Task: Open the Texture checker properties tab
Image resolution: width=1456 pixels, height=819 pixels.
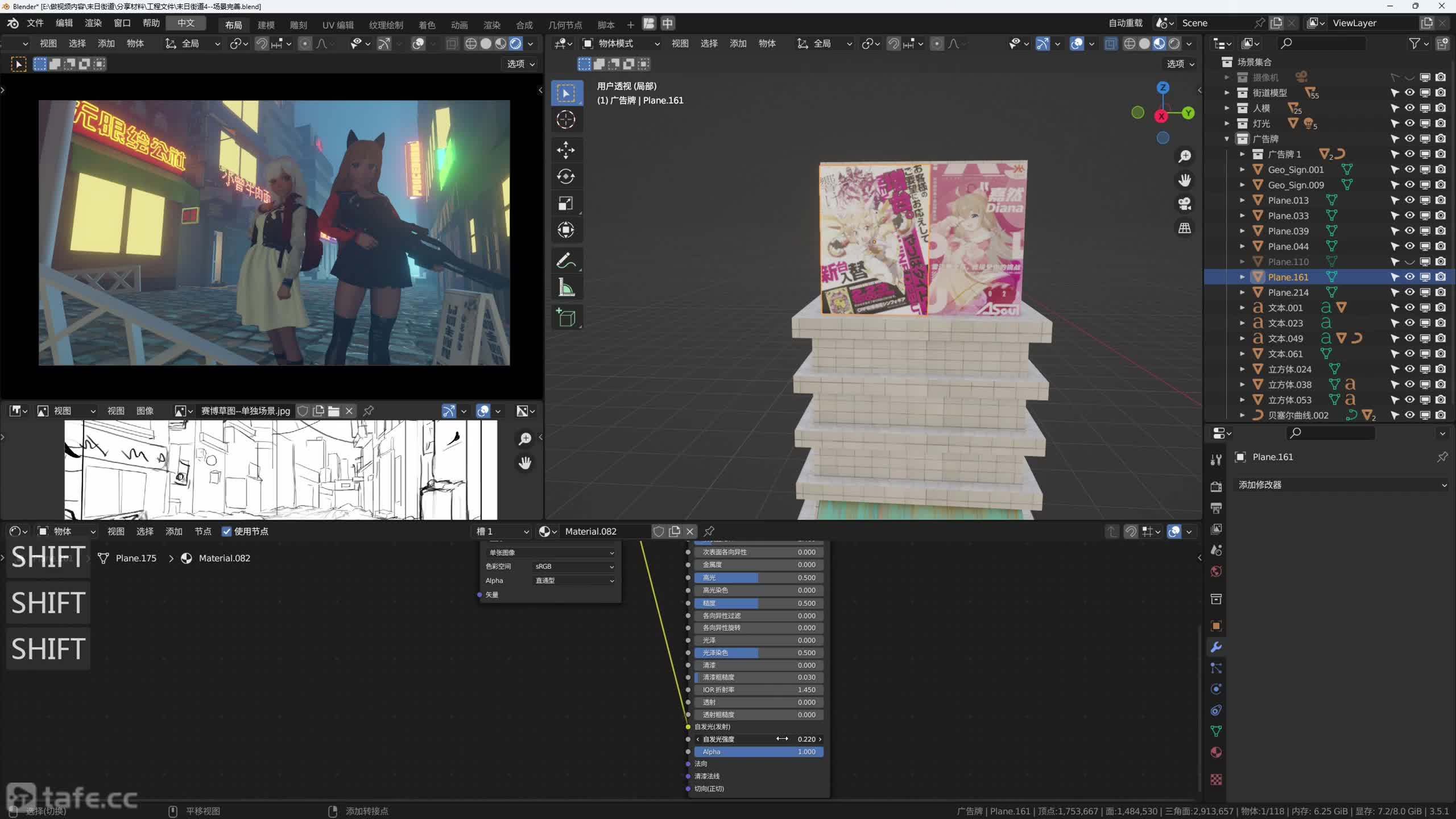Action: click(x=1216, y=780)
